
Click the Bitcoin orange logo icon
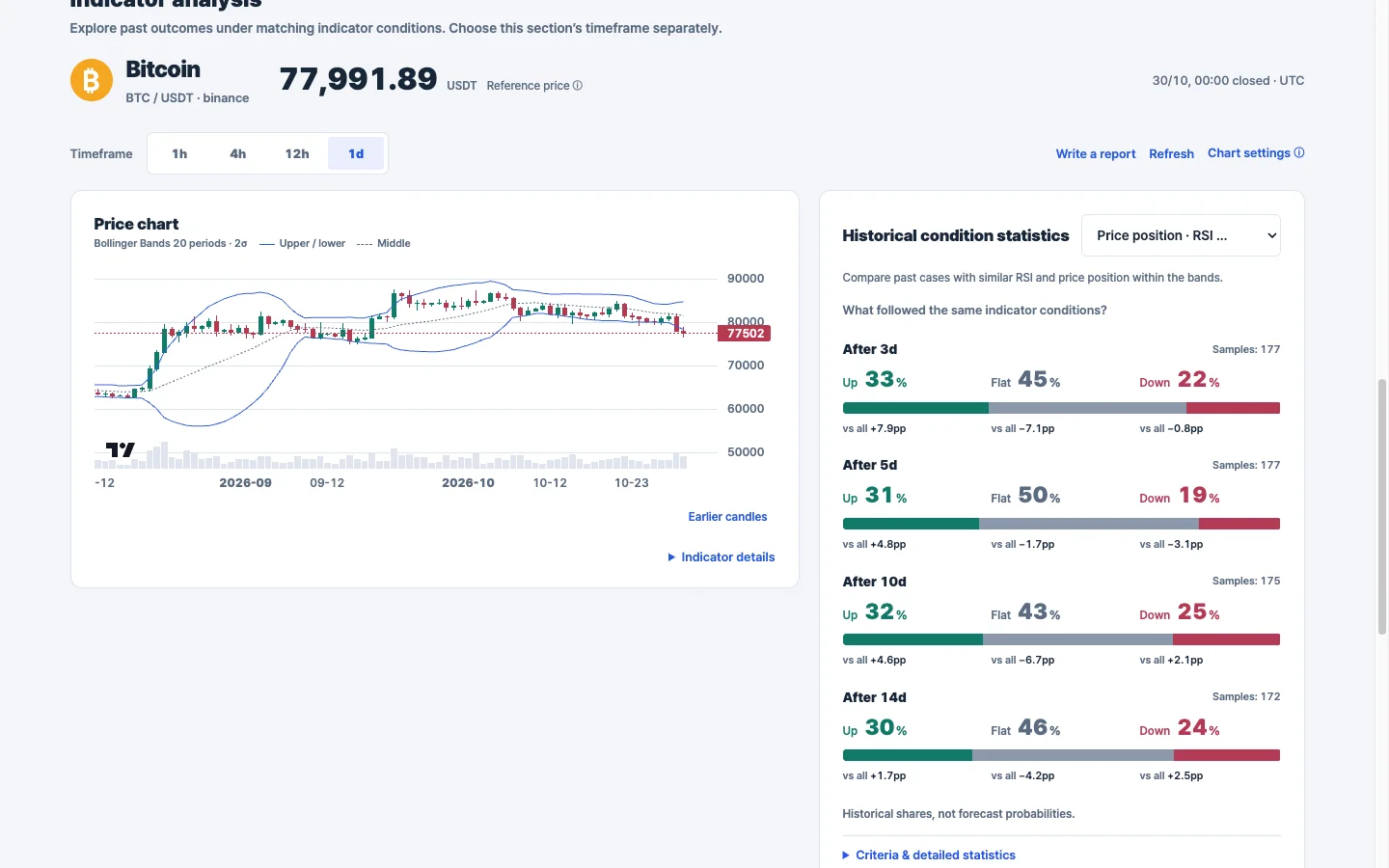(x=92, y=80)
